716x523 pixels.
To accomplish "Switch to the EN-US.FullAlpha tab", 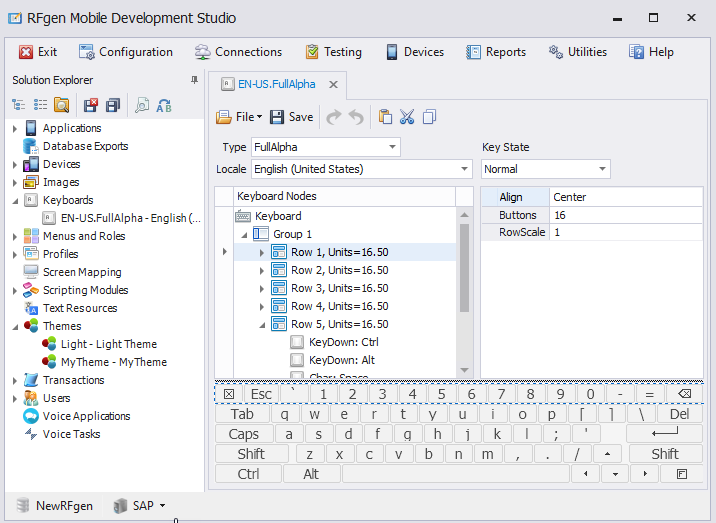I will (x=277, y=85).
